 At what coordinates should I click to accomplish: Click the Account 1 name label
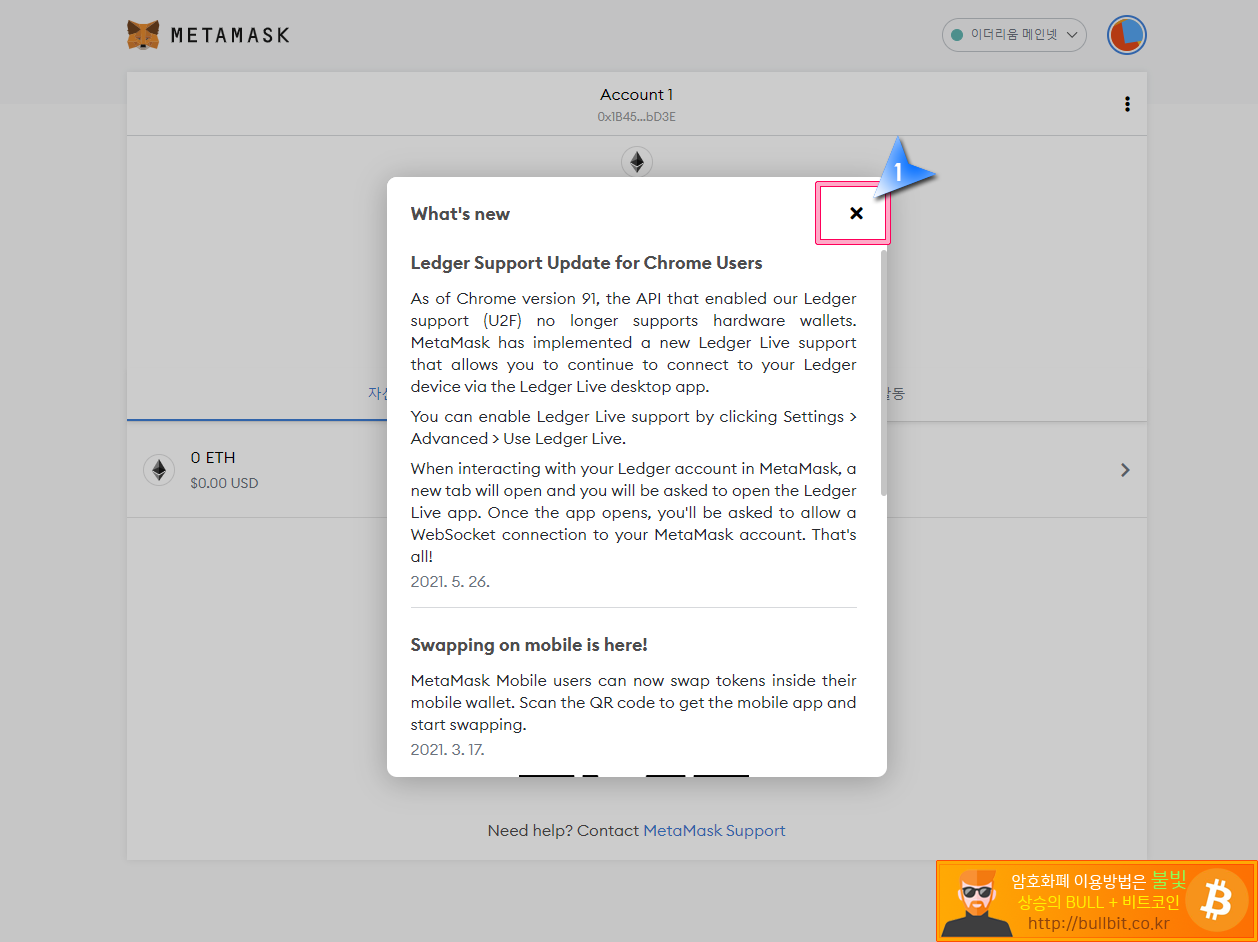(636, 95)
